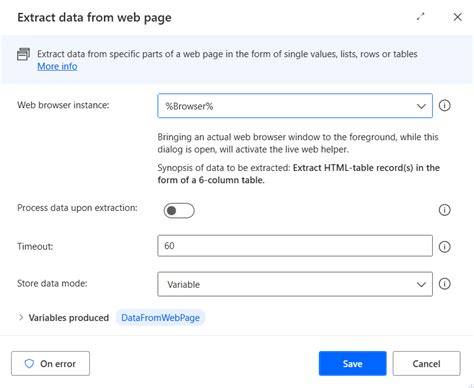Image resolution: width=474 pixels, height=388 pixels.
Task: Close the Extract data dialog
Action: pos(458,17)
